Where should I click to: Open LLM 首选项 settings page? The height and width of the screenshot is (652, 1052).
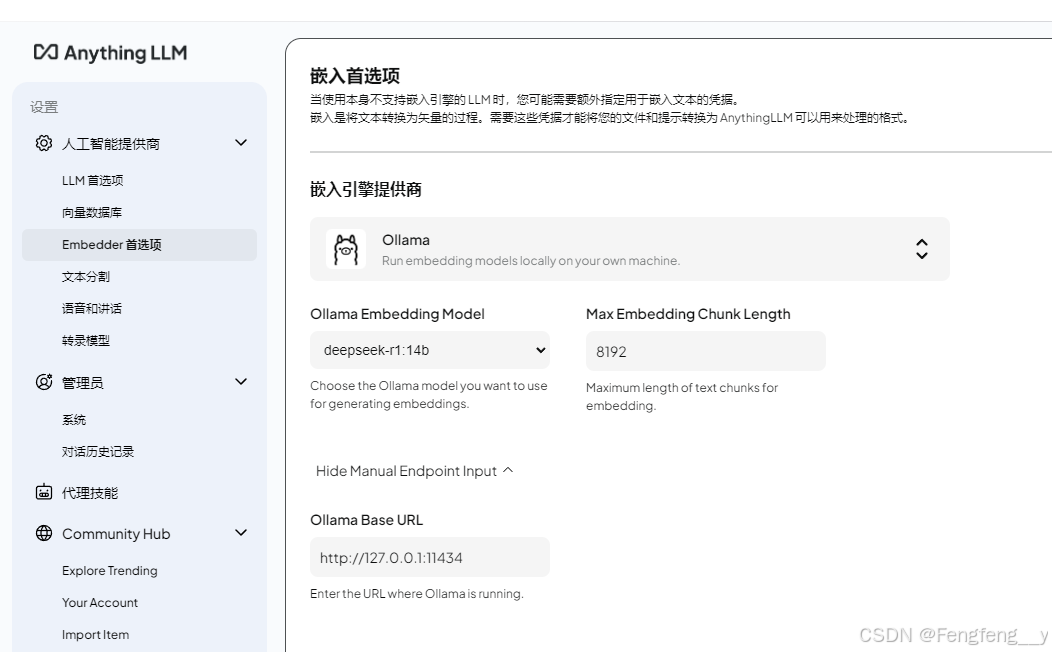click(93, 180)
